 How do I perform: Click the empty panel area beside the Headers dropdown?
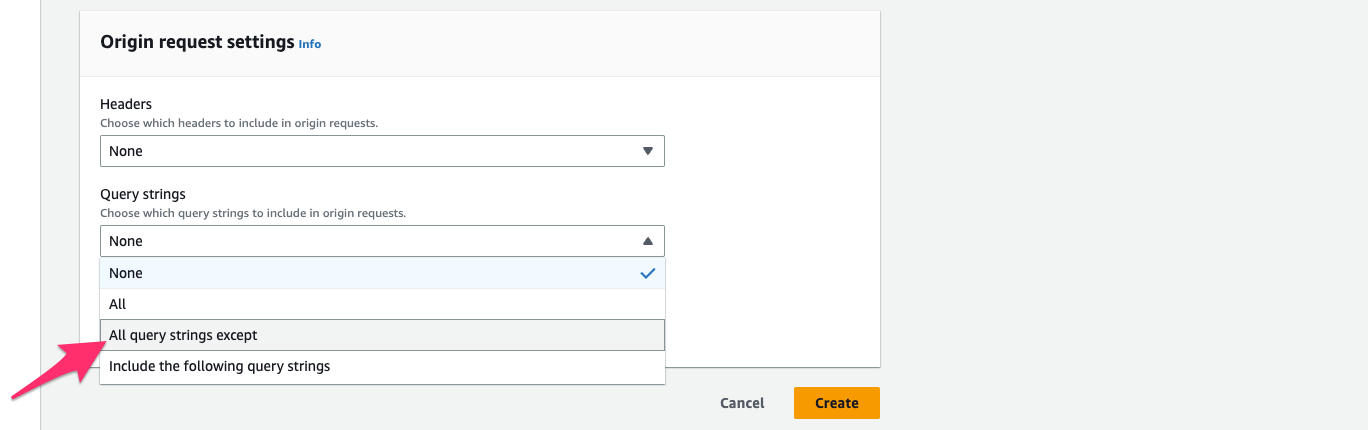(770, 151)
